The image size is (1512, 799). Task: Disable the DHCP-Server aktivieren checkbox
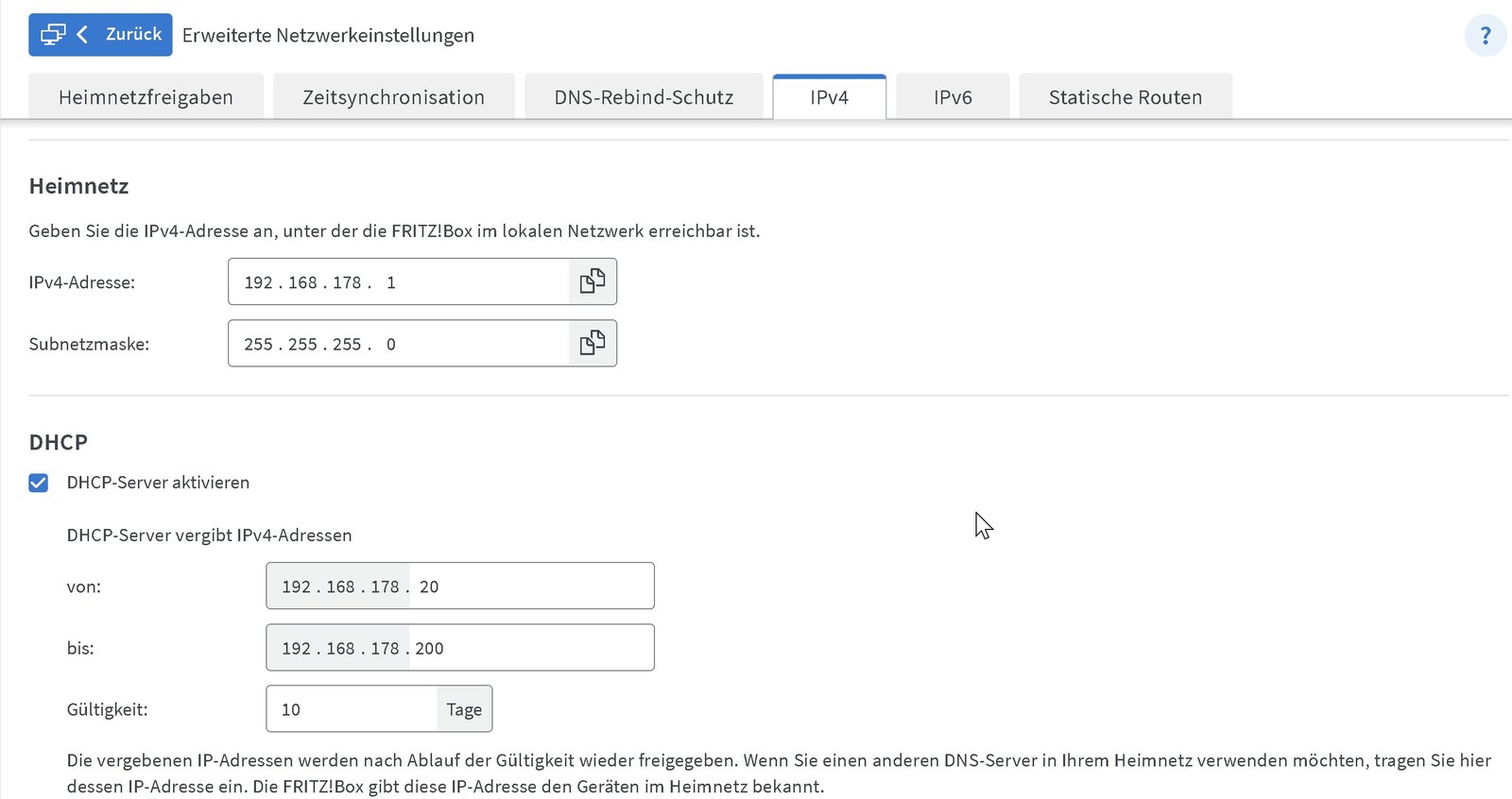tap(39, 483)
